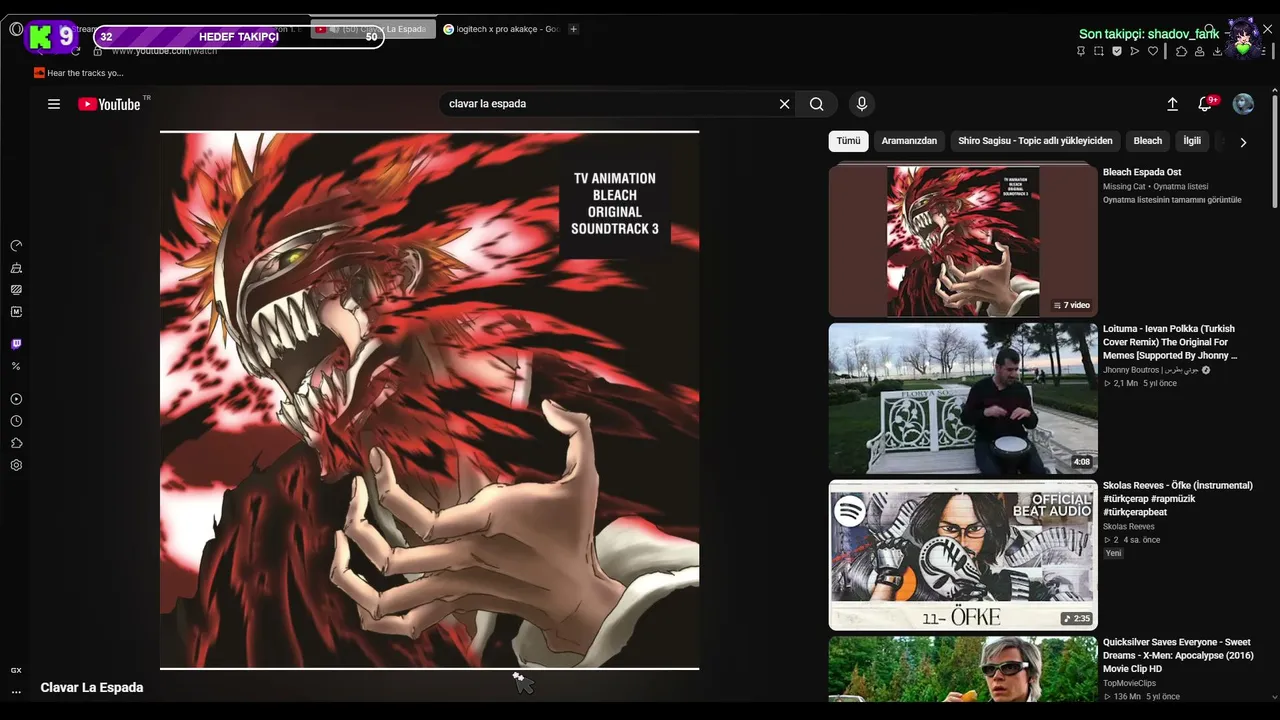The image size is (1280, 720).
Task: Click the Yeni badge on Öfke video
Action: click(x=1114, y=553)
